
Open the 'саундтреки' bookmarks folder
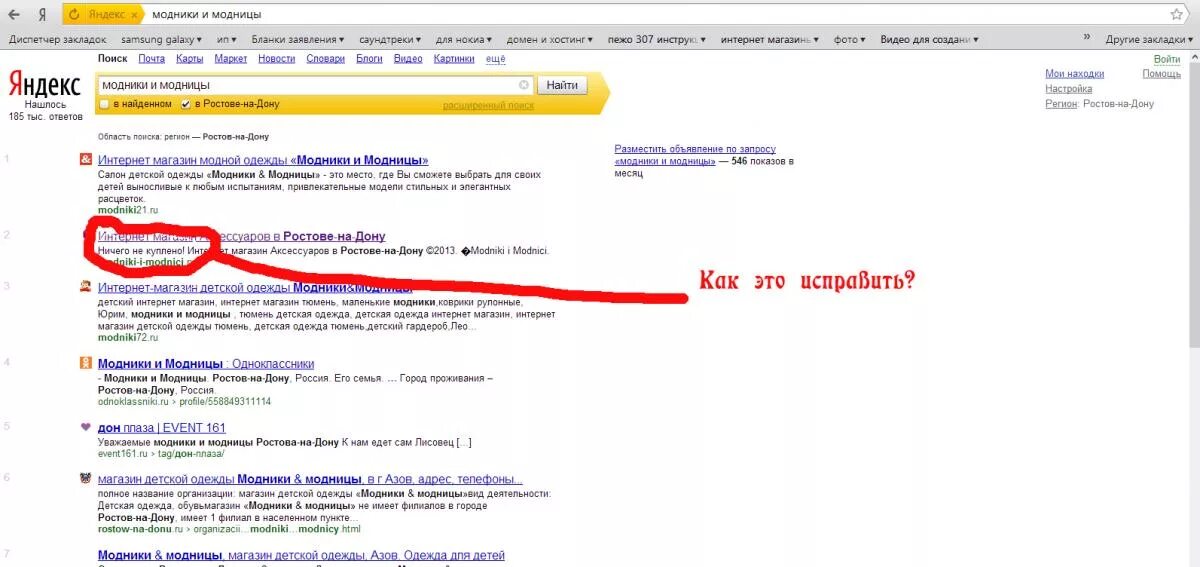(392, 40)
